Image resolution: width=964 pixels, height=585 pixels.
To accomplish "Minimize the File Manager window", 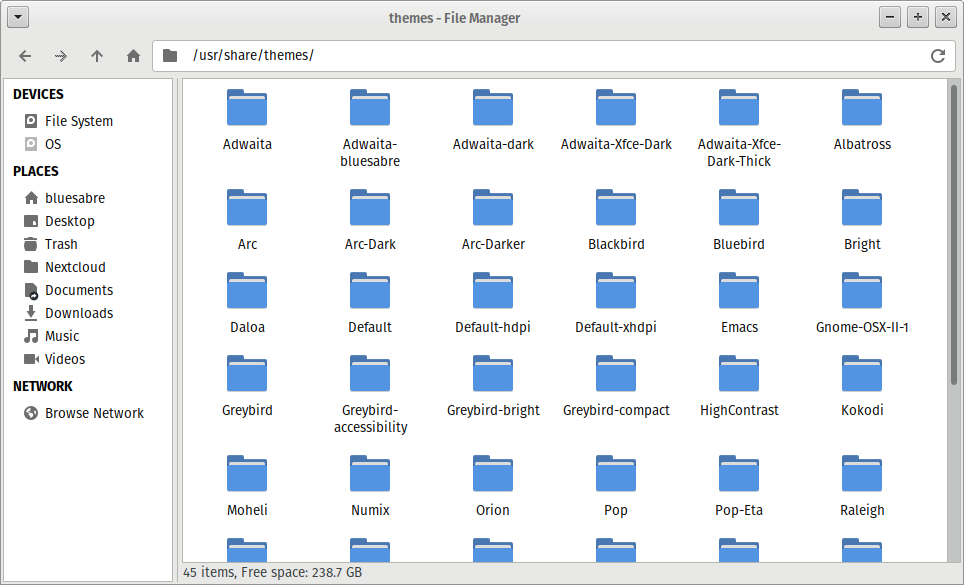I will 890,17.
